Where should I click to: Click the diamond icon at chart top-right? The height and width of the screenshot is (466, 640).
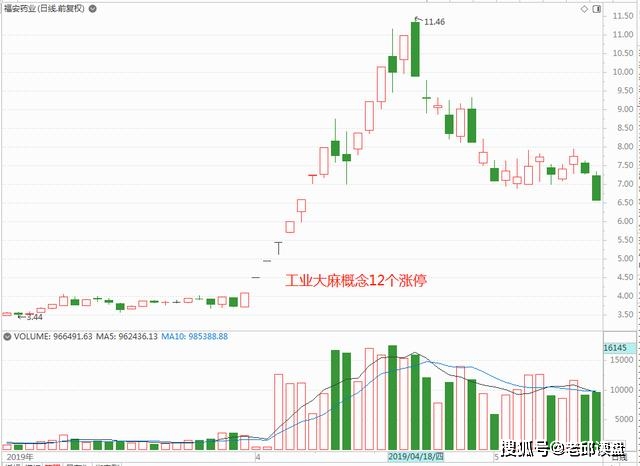[x=584, y=9]
